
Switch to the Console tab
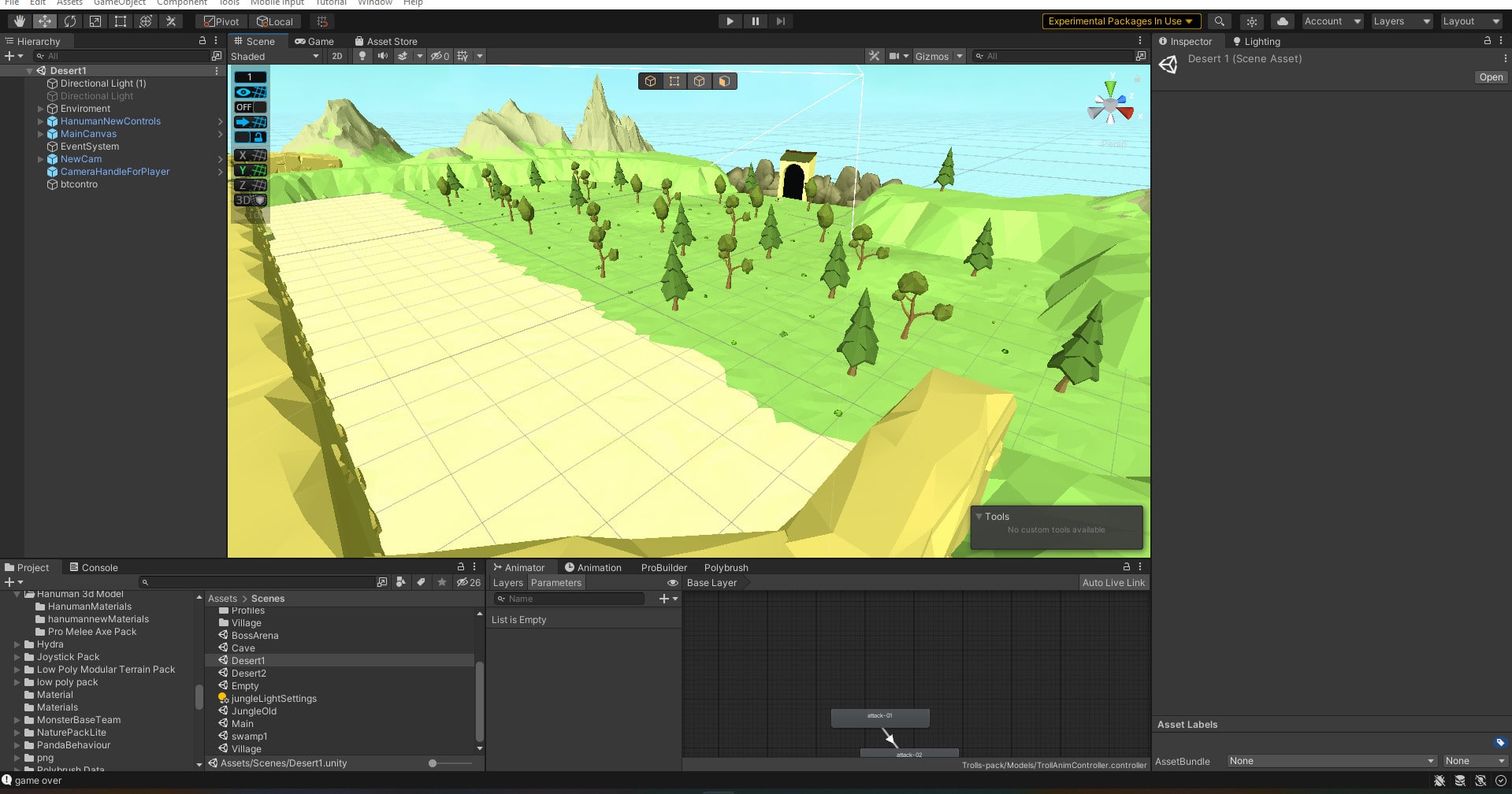94,567
